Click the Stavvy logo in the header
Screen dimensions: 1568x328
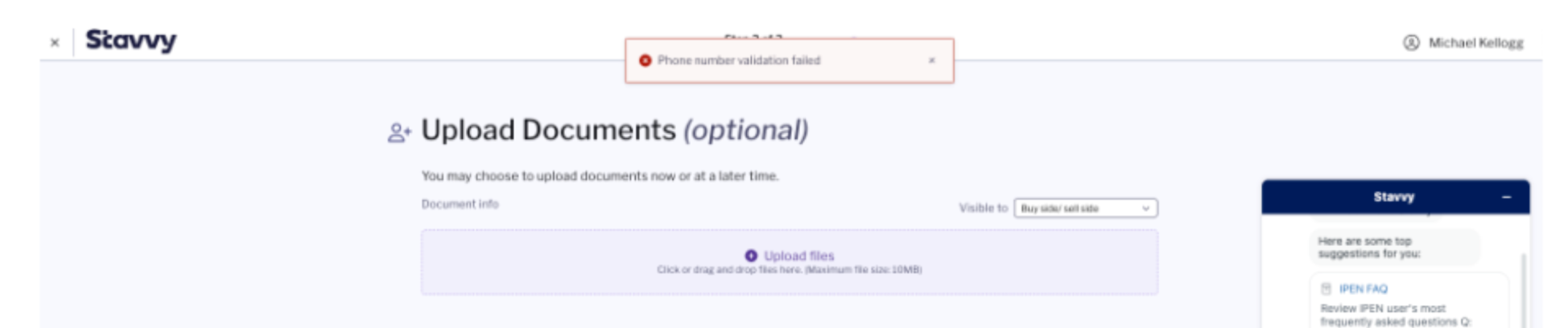(x=130, y=40)
